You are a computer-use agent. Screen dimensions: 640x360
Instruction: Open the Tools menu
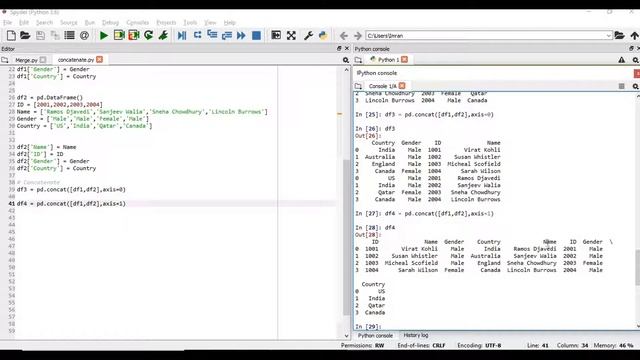(x=190, y=22)
